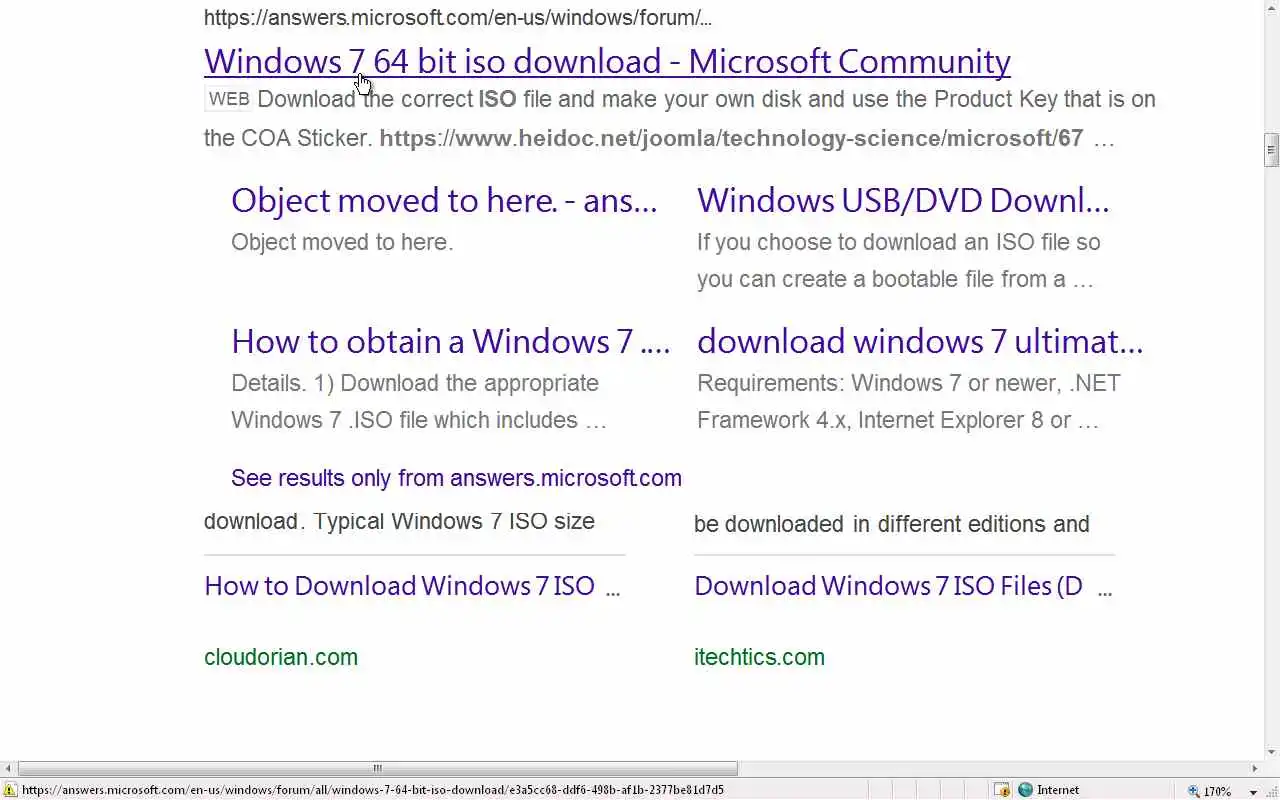Image resolution: width=1280 pixels, height=800 pixels.
Task: Open the zoom level dropdown arrow
Action: pyautogui.click(x=1254, y=791)
